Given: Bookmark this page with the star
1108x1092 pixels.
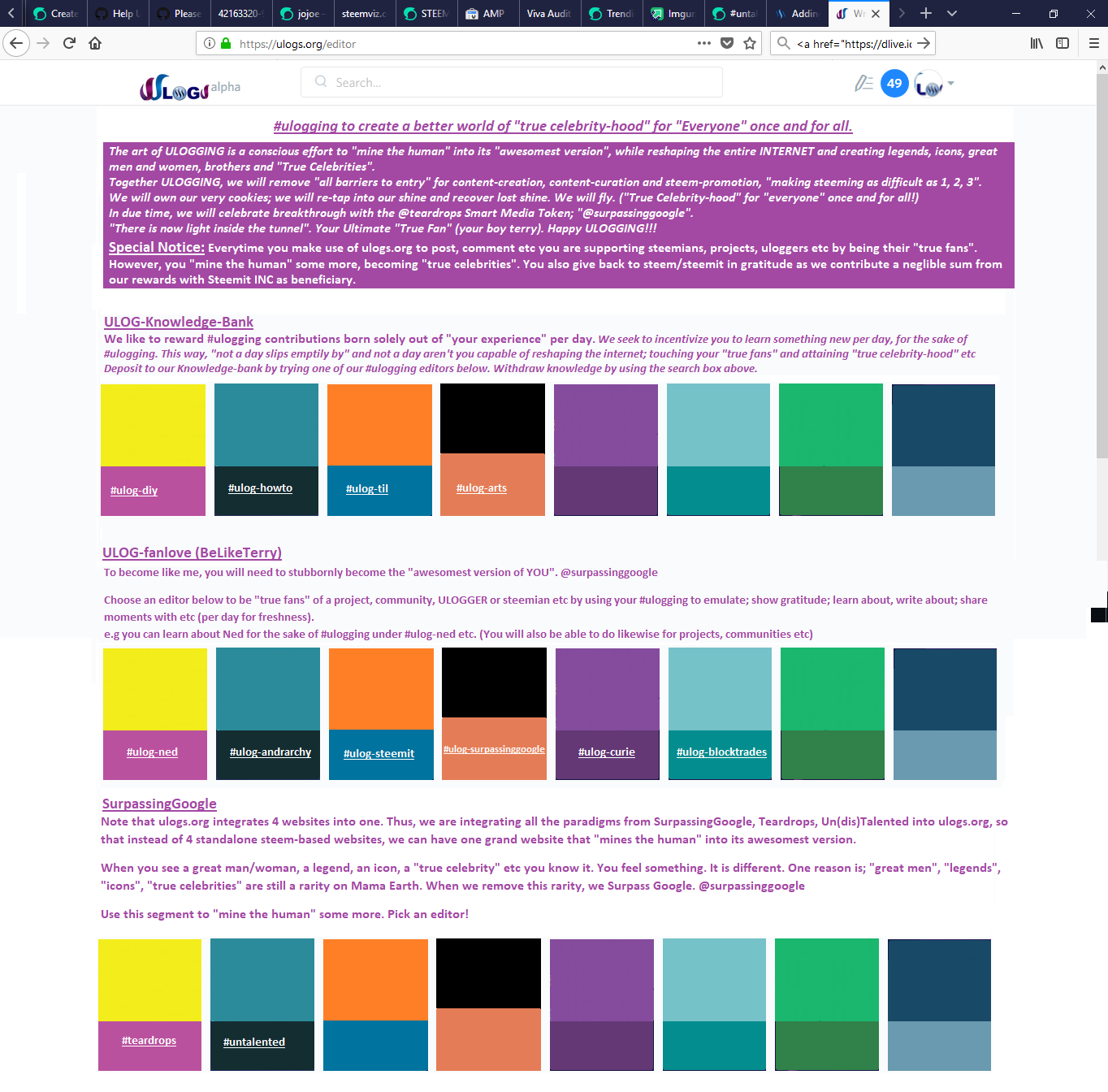Looking at the screenshot, I should pos(750,43).
